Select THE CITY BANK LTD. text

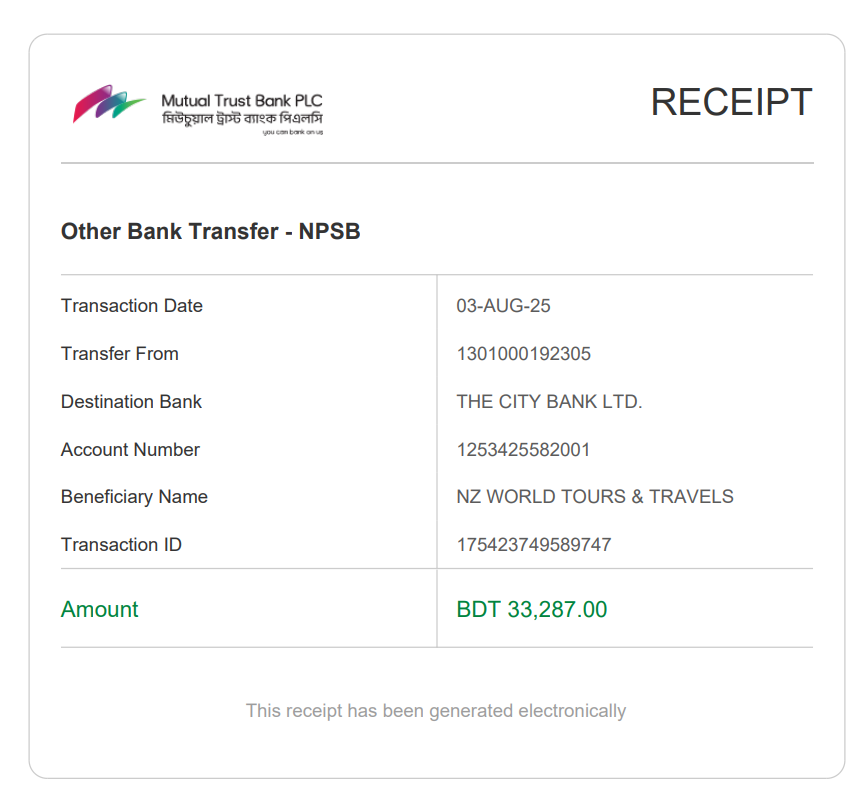[x=549, y=402]
